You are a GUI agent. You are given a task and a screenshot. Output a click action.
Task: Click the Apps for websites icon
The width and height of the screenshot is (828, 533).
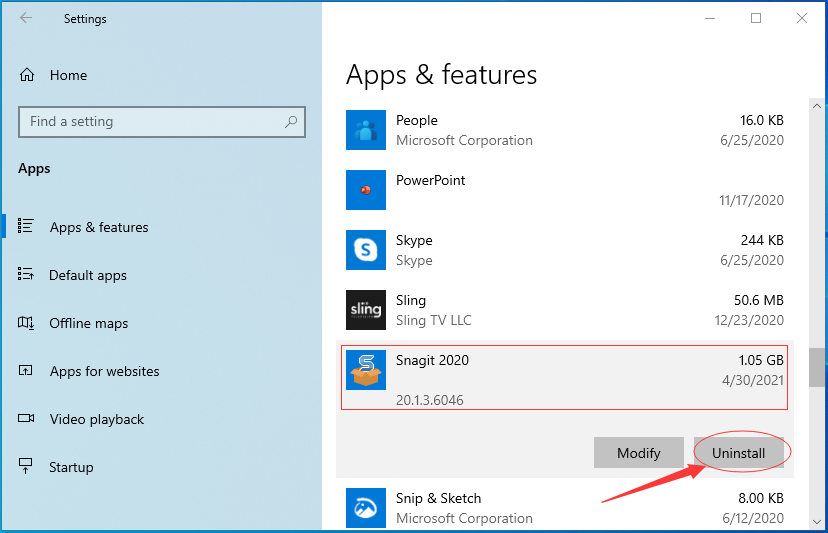pos(25,370)
